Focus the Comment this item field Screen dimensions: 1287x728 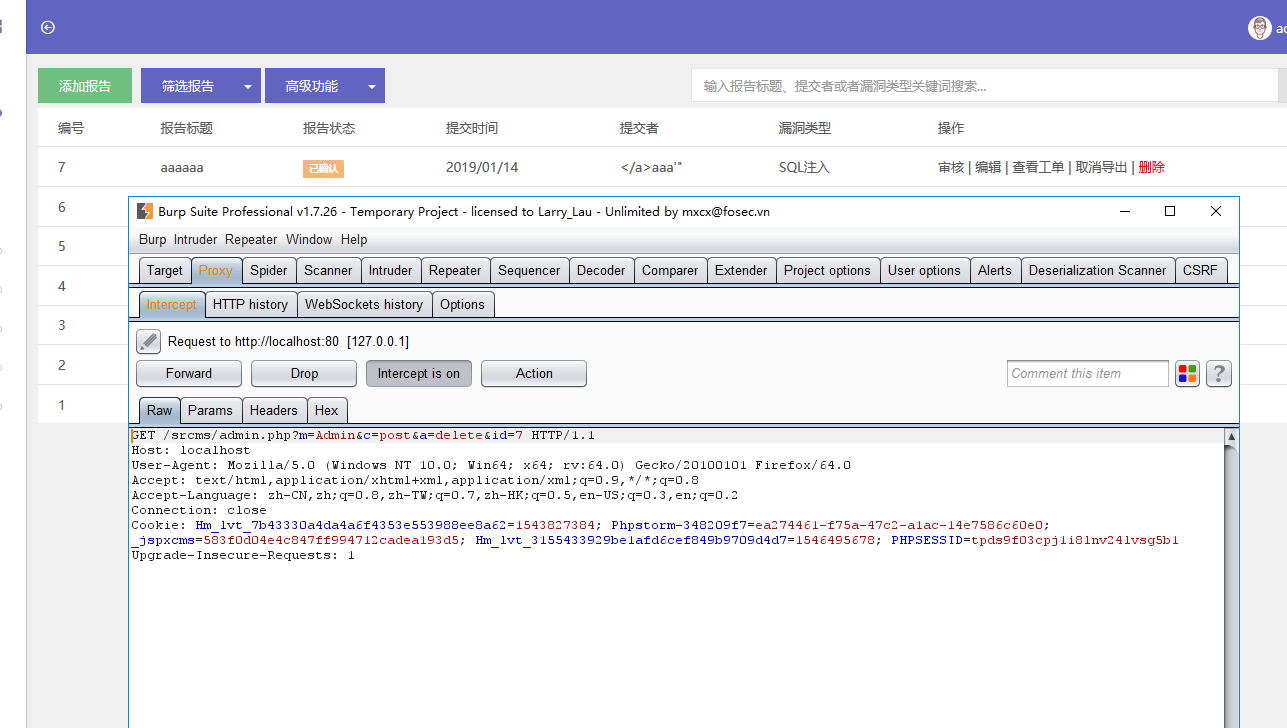coord(1087,374)
